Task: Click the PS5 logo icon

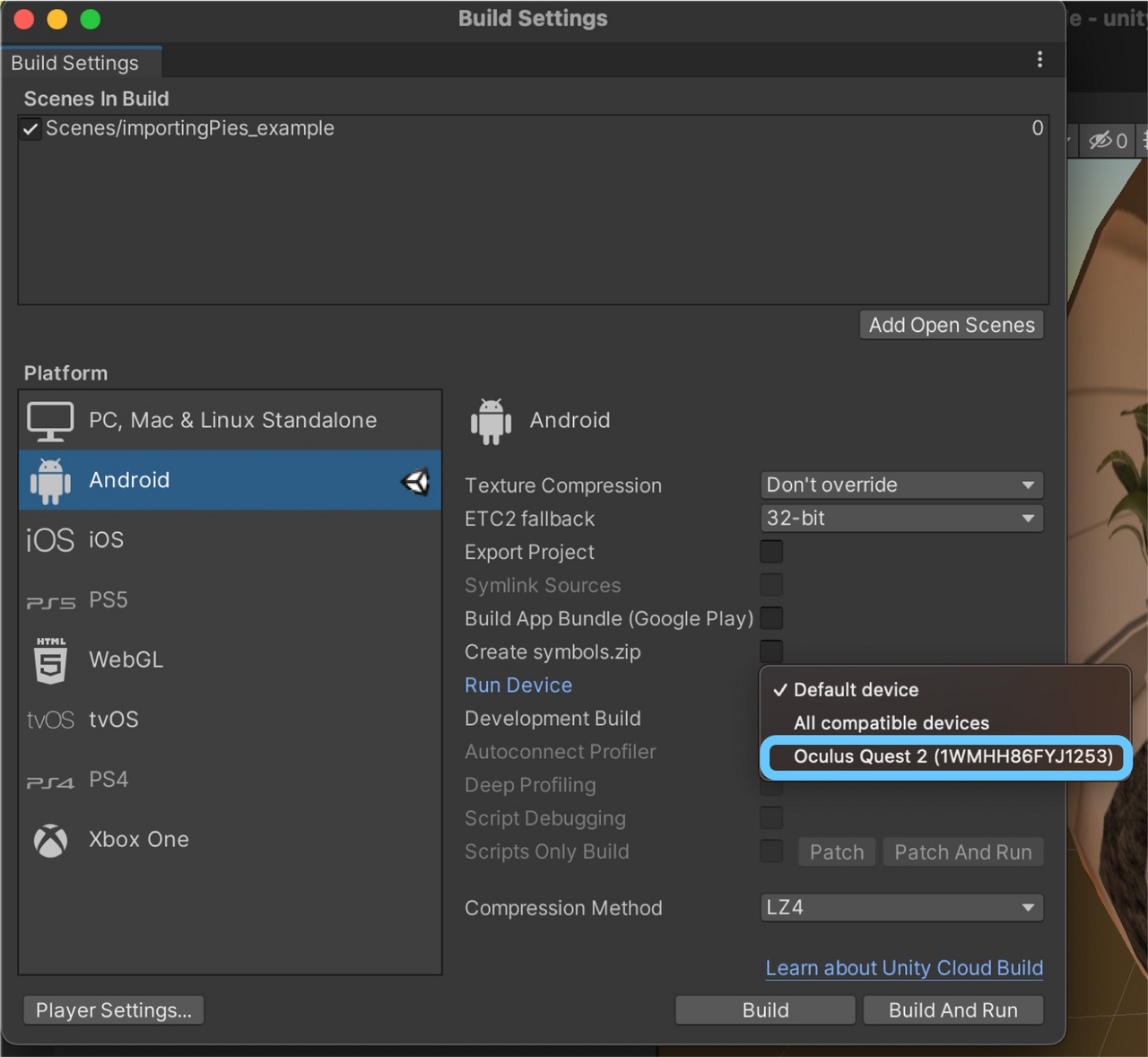Action: 50,602
